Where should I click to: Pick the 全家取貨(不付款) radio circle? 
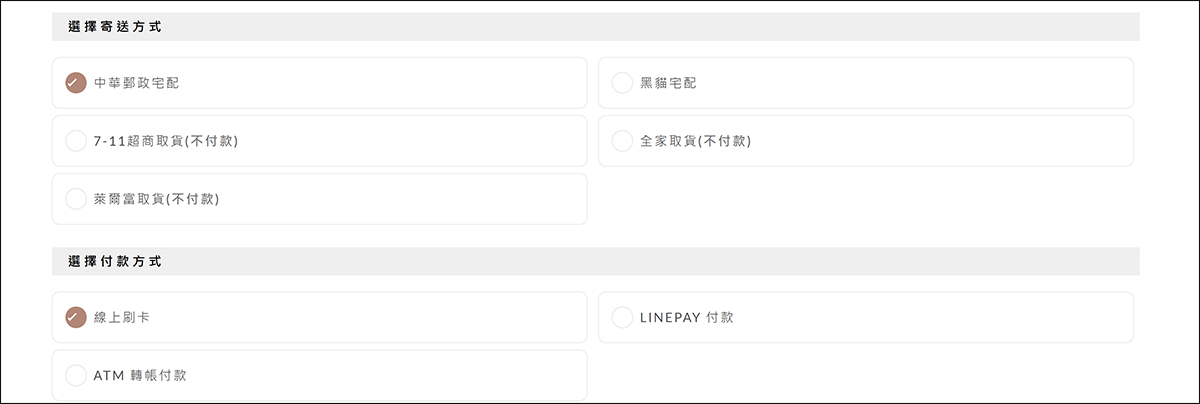(622, 141)
